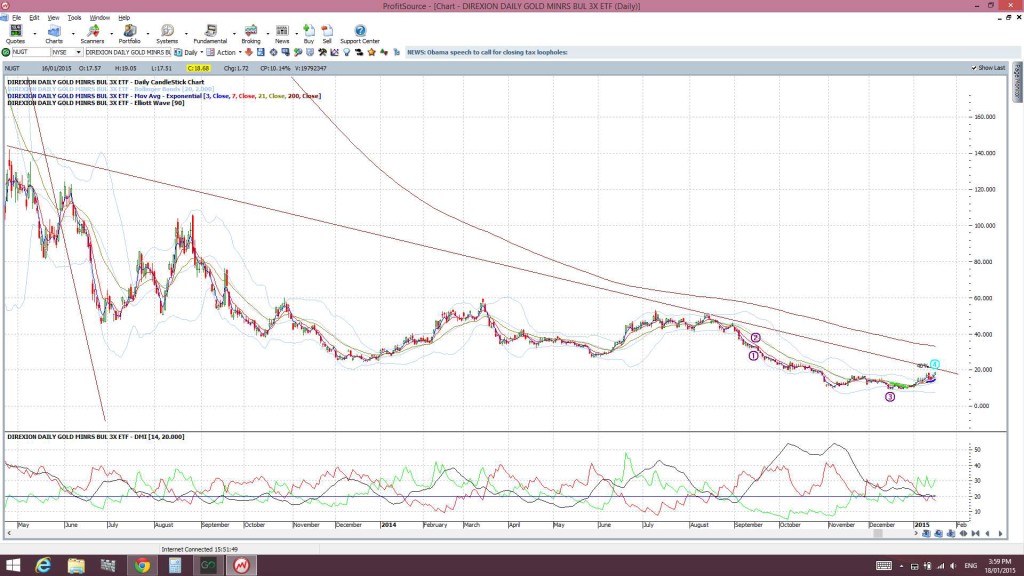The height and width of the screenshot is (576, 1024).
Task: Open the Charts toolbar button
Action: coord(54,34)
